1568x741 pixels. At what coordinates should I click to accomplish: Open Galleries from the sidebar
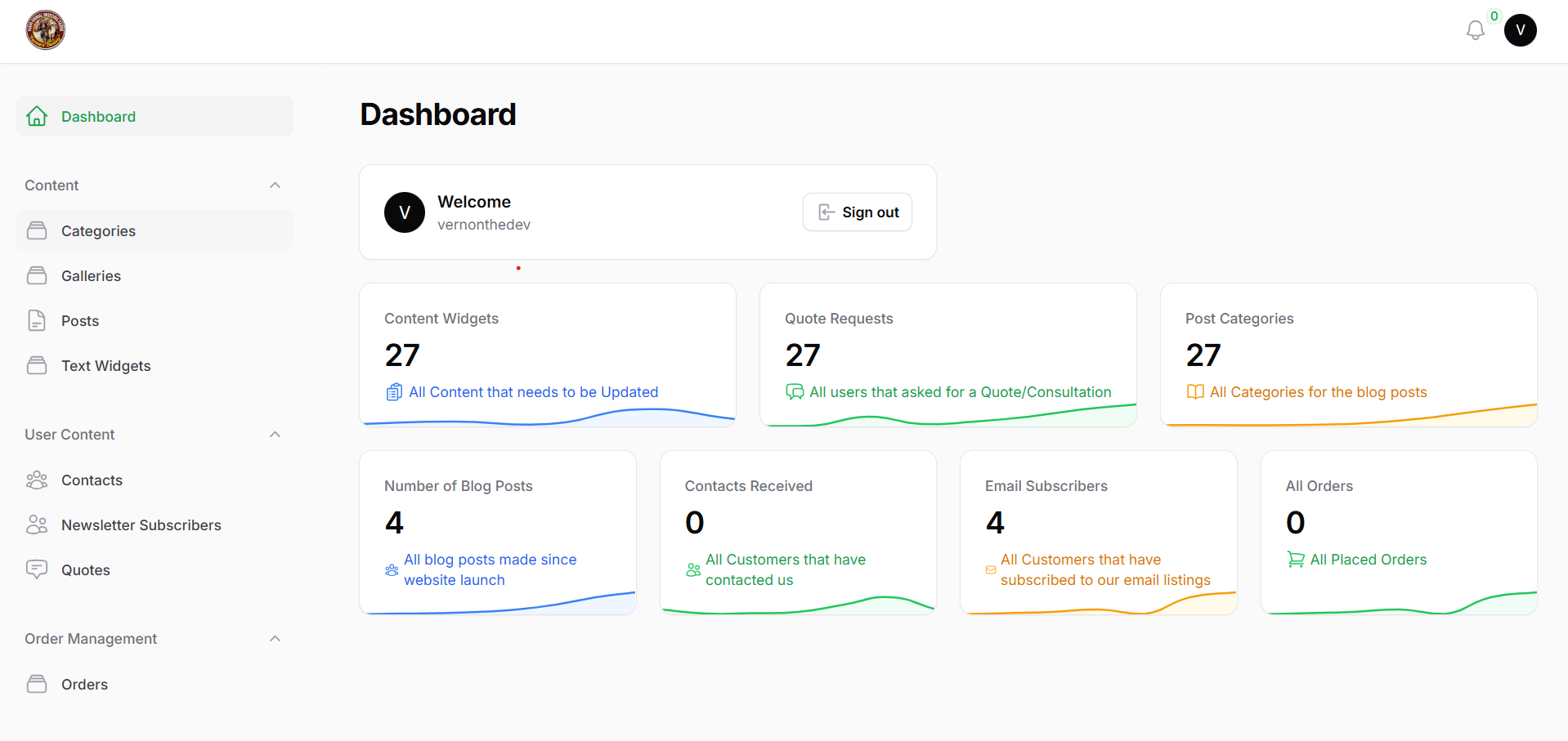click(155, 275)
